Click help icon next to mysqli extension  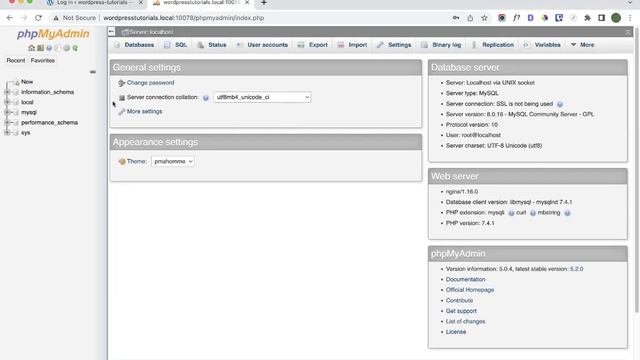511,213
